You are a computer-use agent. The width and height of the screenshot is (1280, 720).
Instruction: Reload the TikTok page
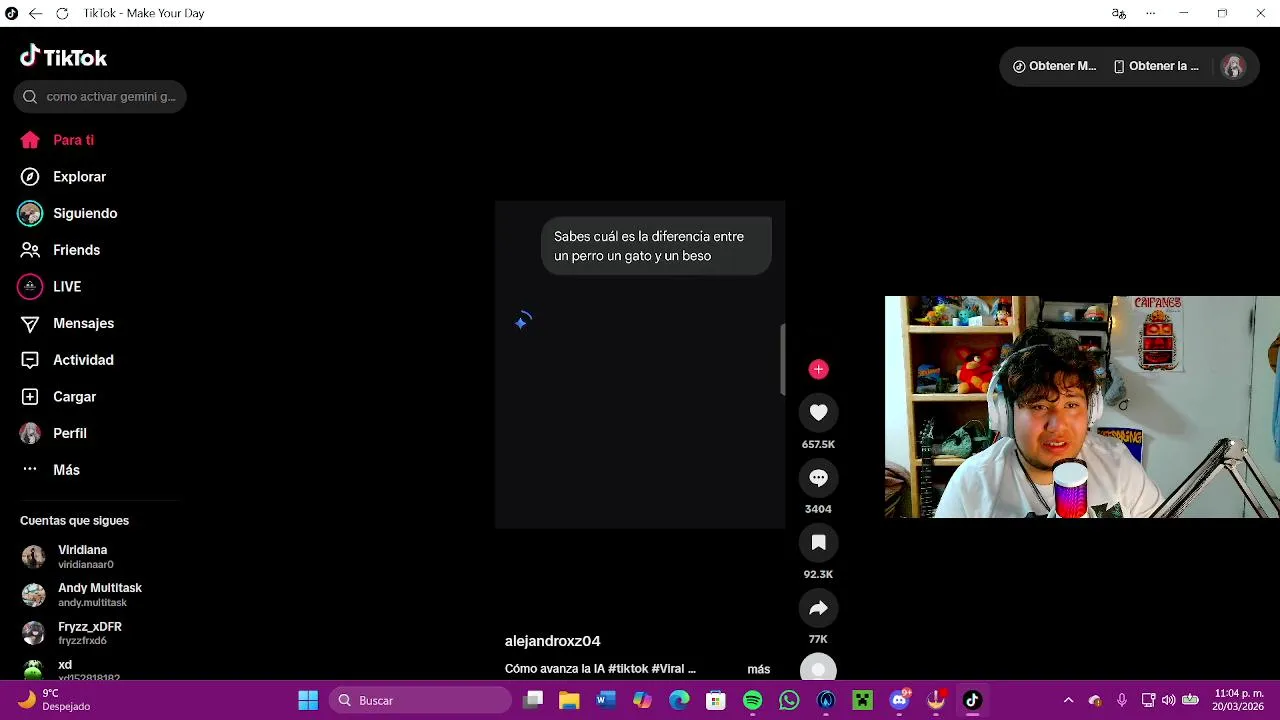tap(62, 13)
